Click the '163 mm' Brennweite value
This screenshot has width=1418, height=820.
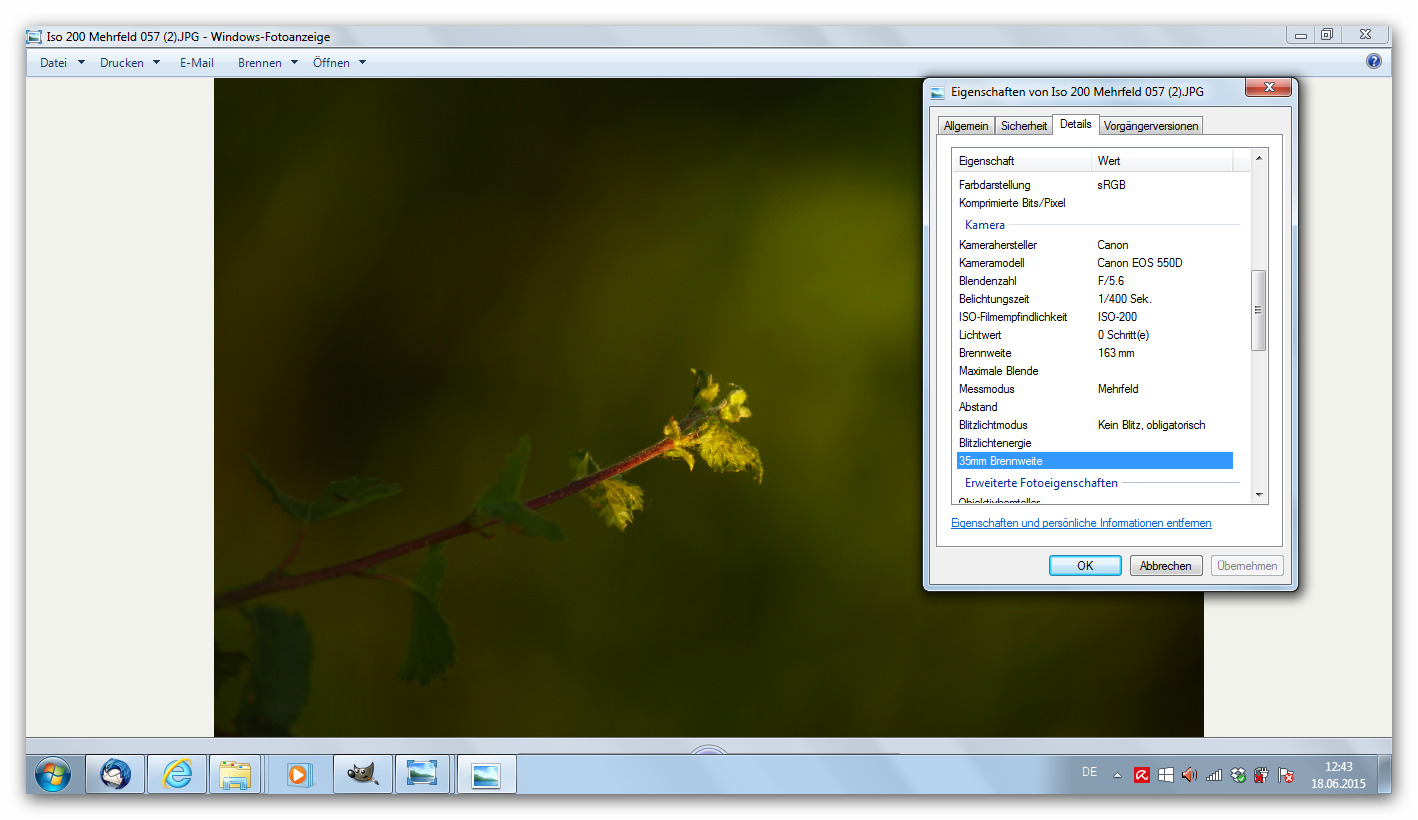pyautogui.click(x=1116, y=353)
